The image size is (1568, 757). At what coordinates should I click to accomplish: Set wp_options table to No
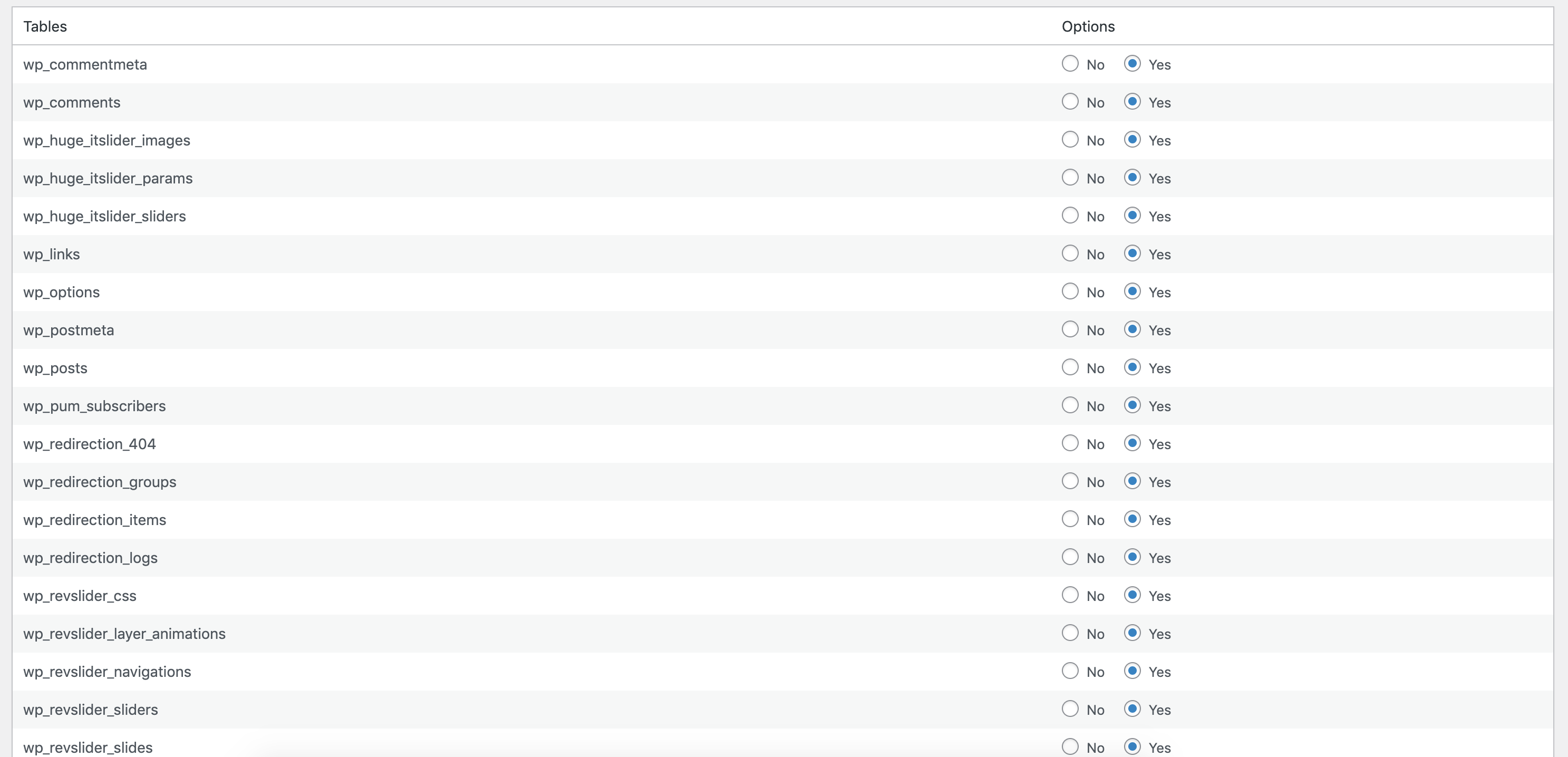click(1069, 292)
